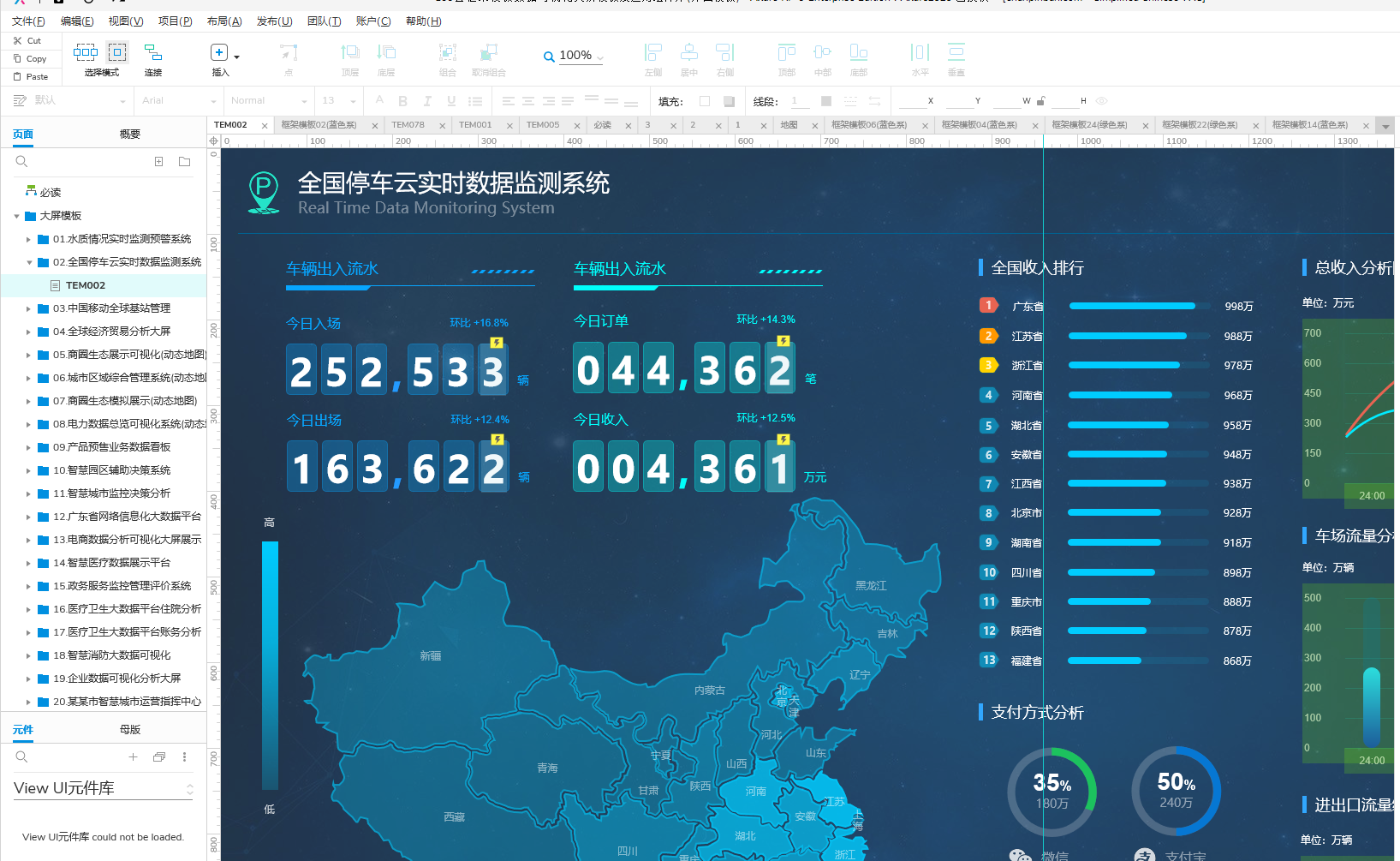Click the add page icon in pages panel

point(158,161)
